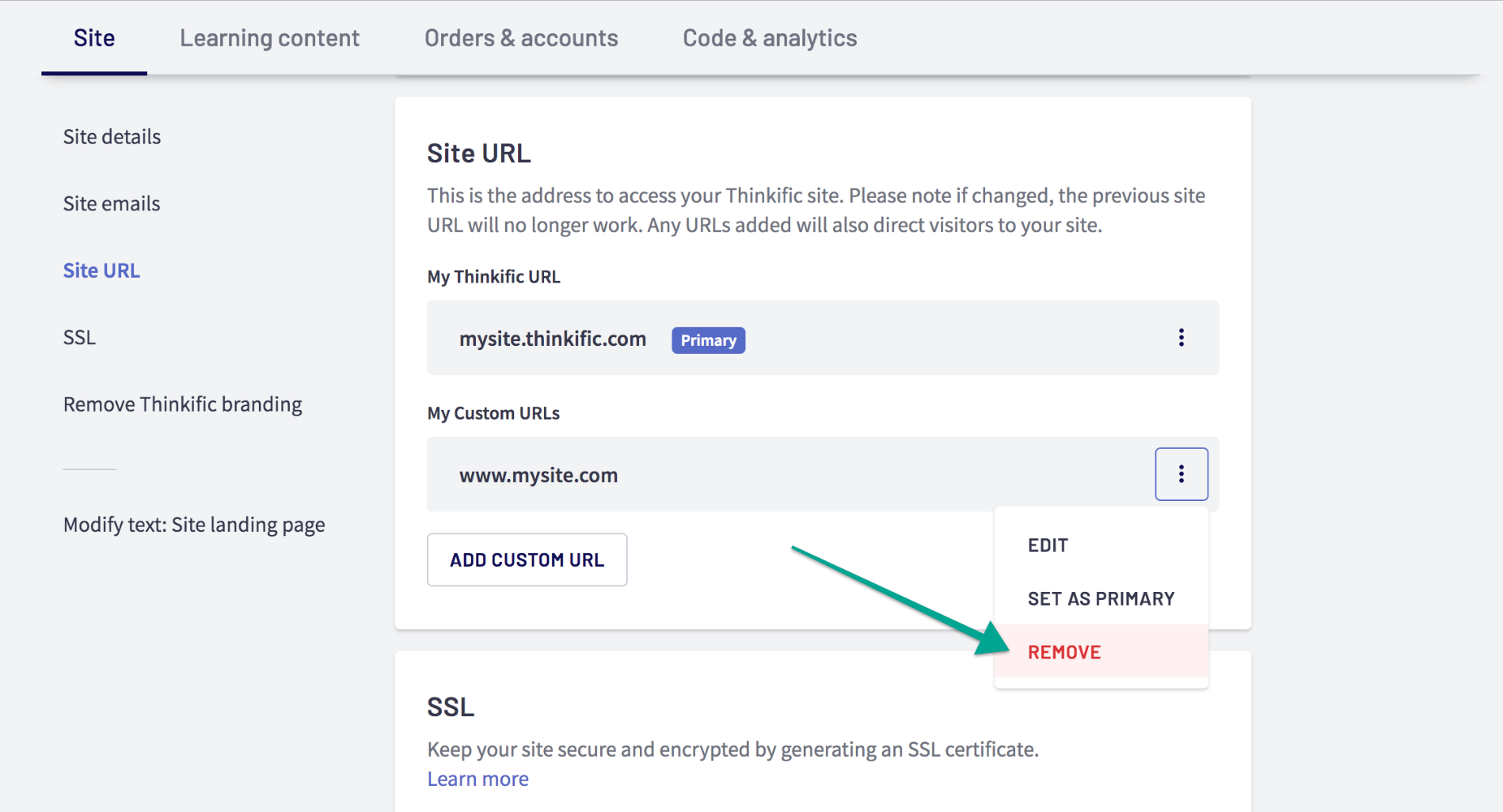This screenshot has height=812, width=1503.
Task: Click the www.mysite.com custom URL text
Action: 538,476
